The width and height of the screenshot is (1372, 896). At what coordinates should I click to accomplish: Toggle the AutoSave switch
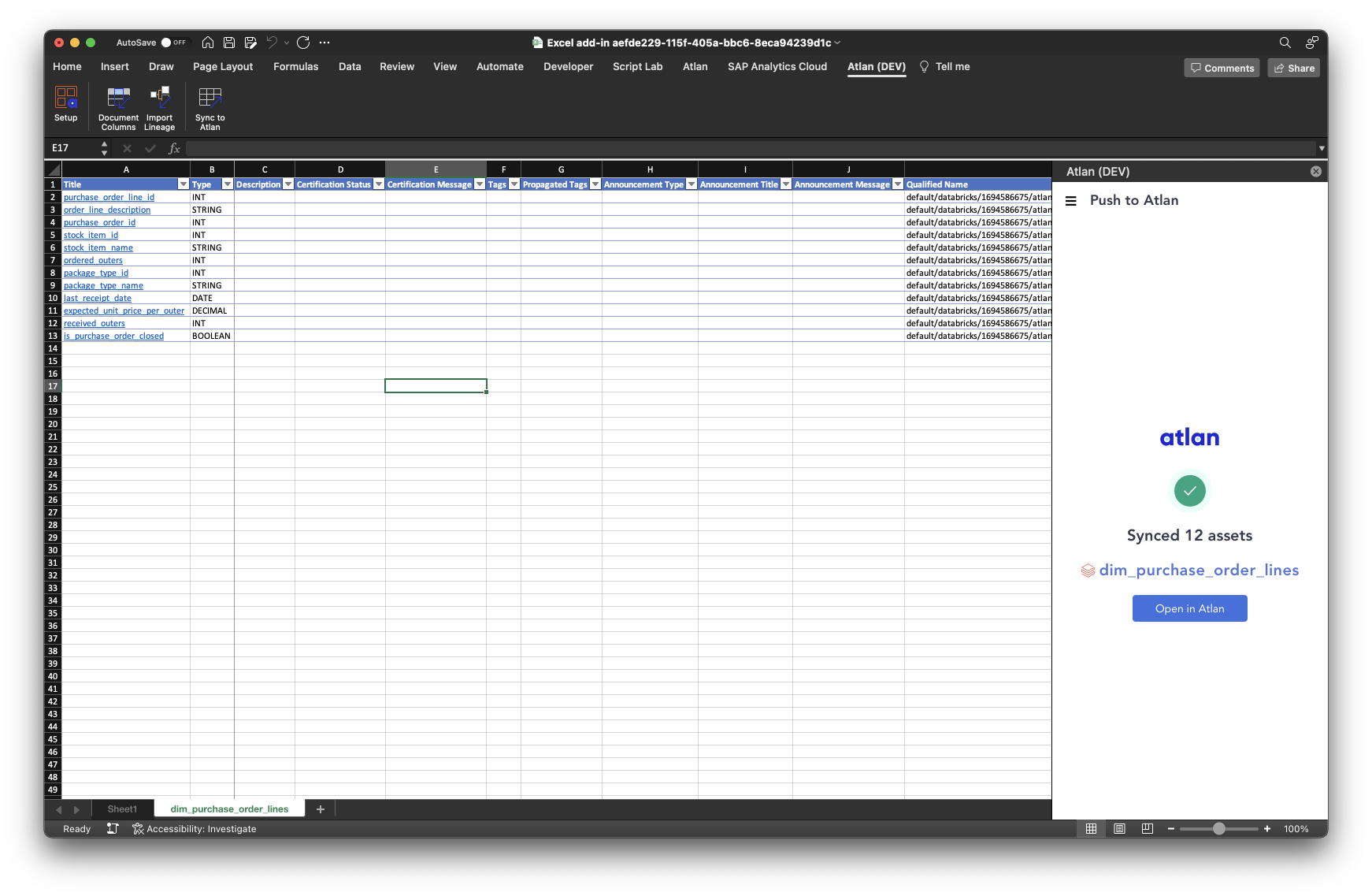(x=172, y=43)
